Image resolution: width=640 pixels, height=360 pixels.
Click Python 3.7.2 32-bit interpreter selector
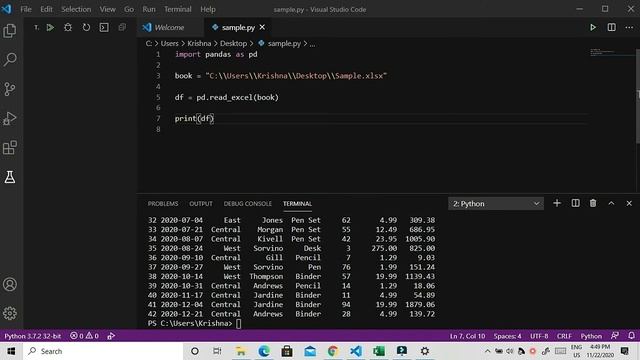click(x=33, y=336)
